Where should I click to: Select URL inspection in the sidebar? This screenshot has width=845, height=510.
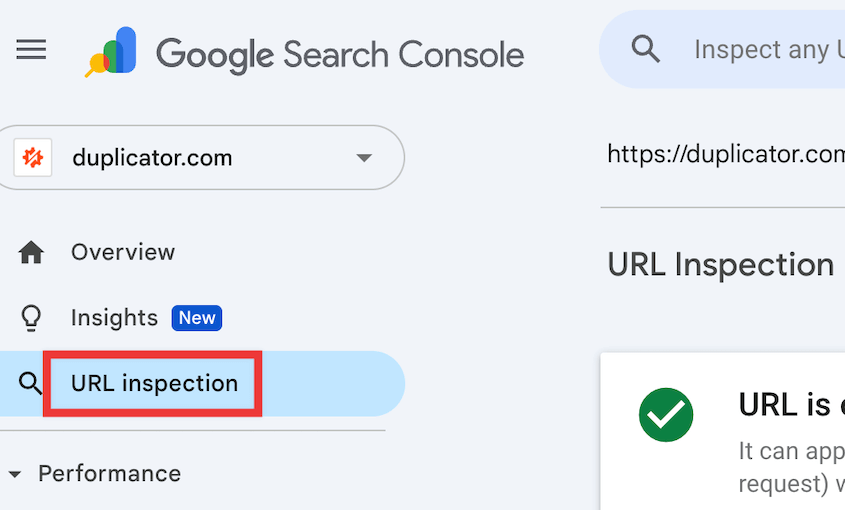click(x=154, y=383)
